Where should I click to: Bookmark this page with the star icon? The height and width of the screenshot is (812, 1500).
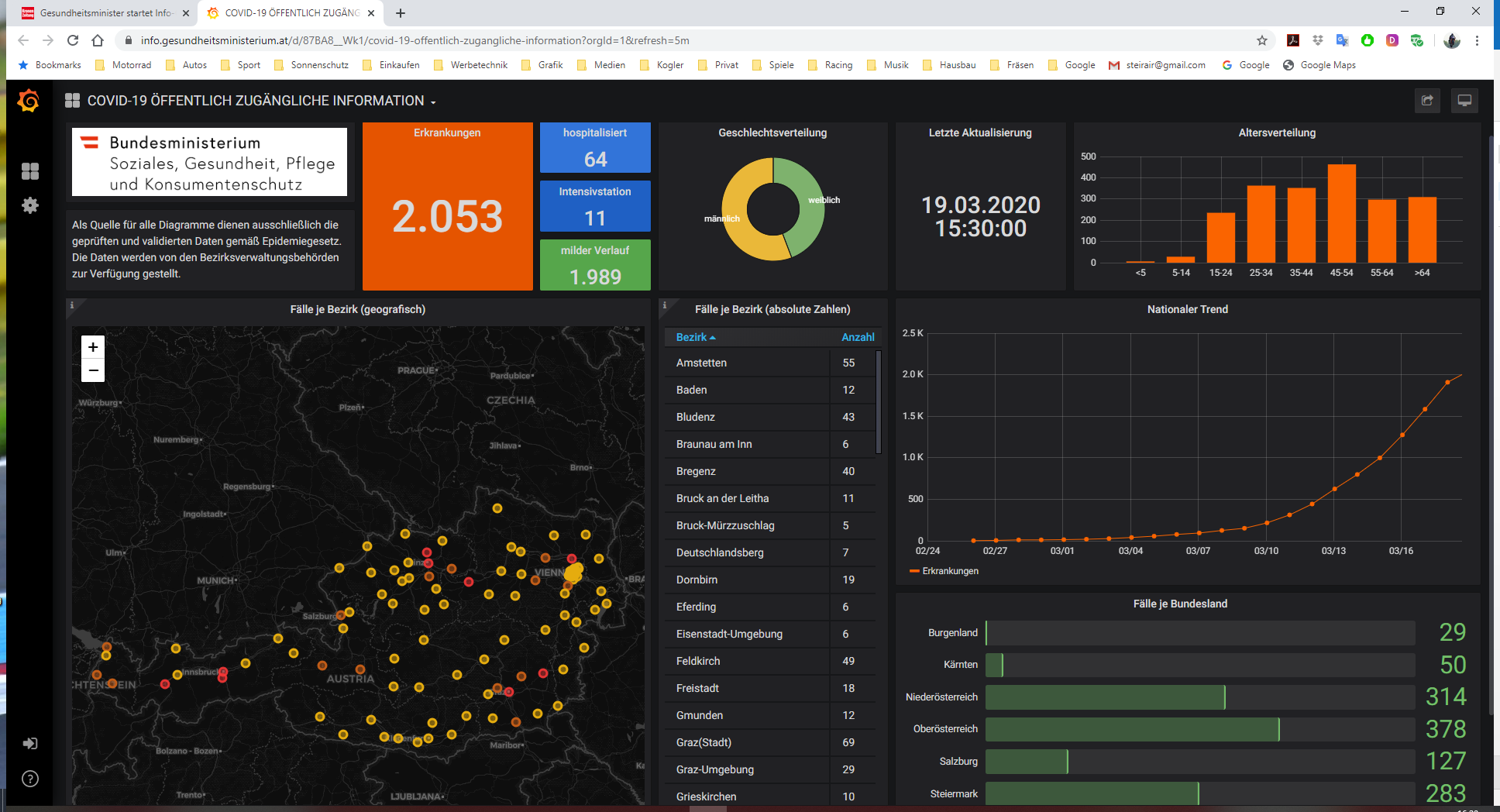[x=1262, y=40]
